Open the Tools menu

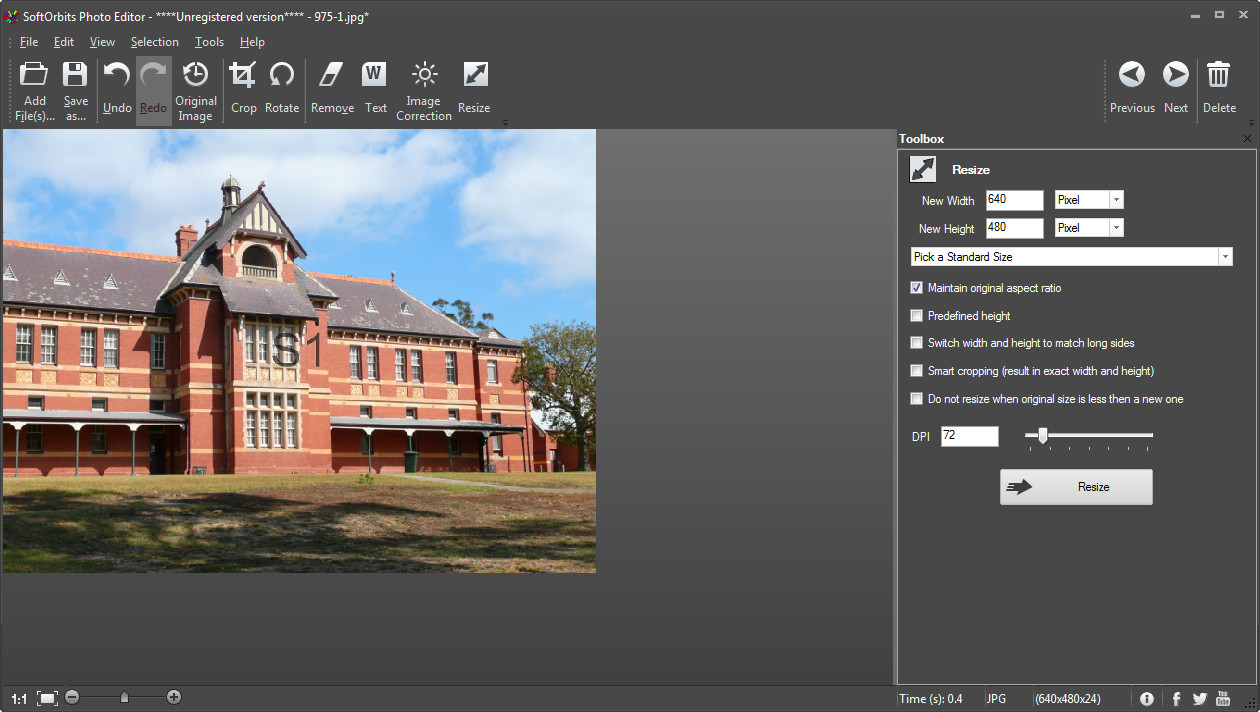[x=209, y=42]
